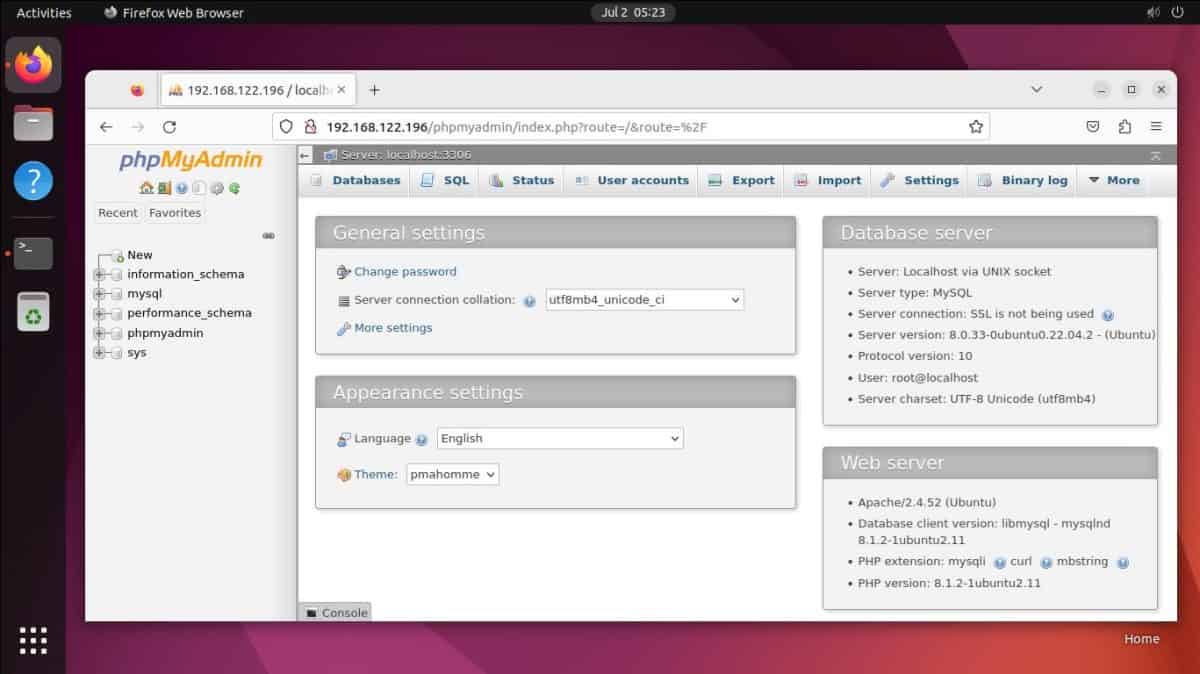Click the Binary log toolbar icon

983,180
